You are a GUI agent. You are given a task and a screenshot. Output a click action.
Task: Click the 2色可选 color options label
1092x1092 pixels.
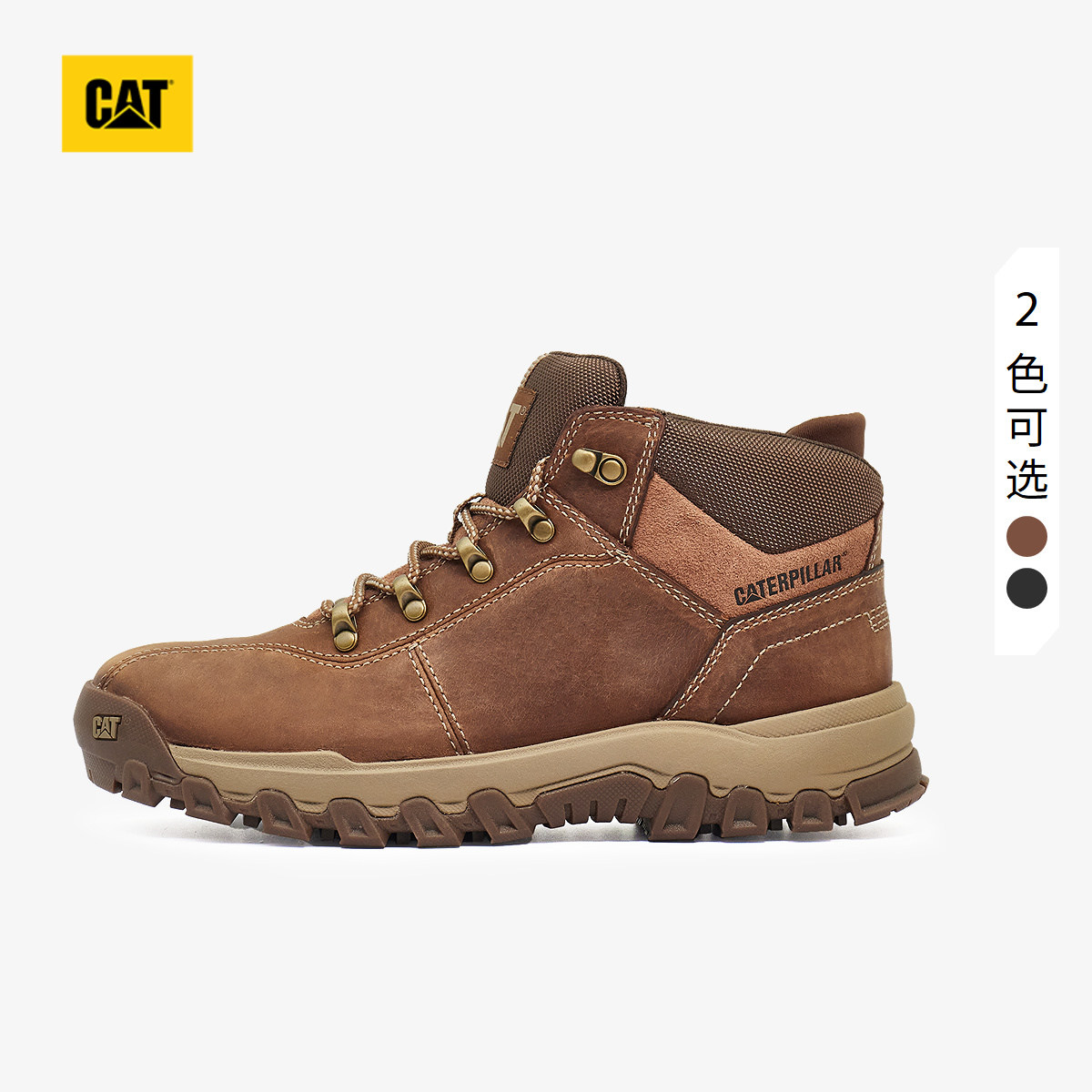click(1026, 396)
